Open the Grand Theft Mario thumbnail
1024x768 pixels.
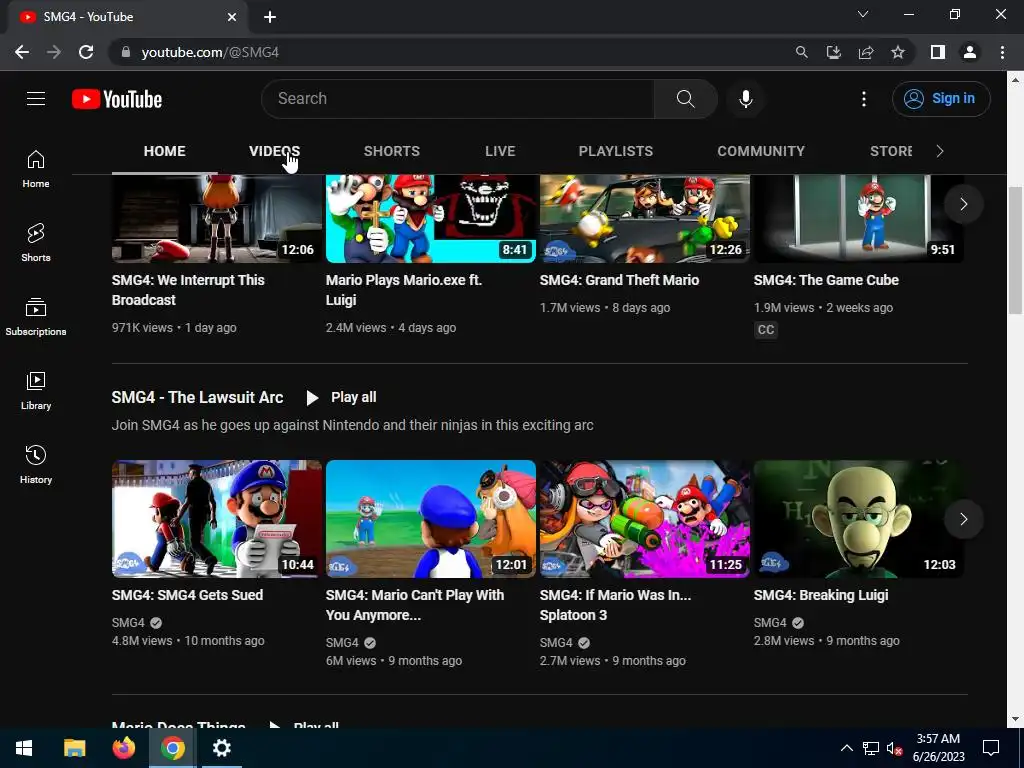645,219
